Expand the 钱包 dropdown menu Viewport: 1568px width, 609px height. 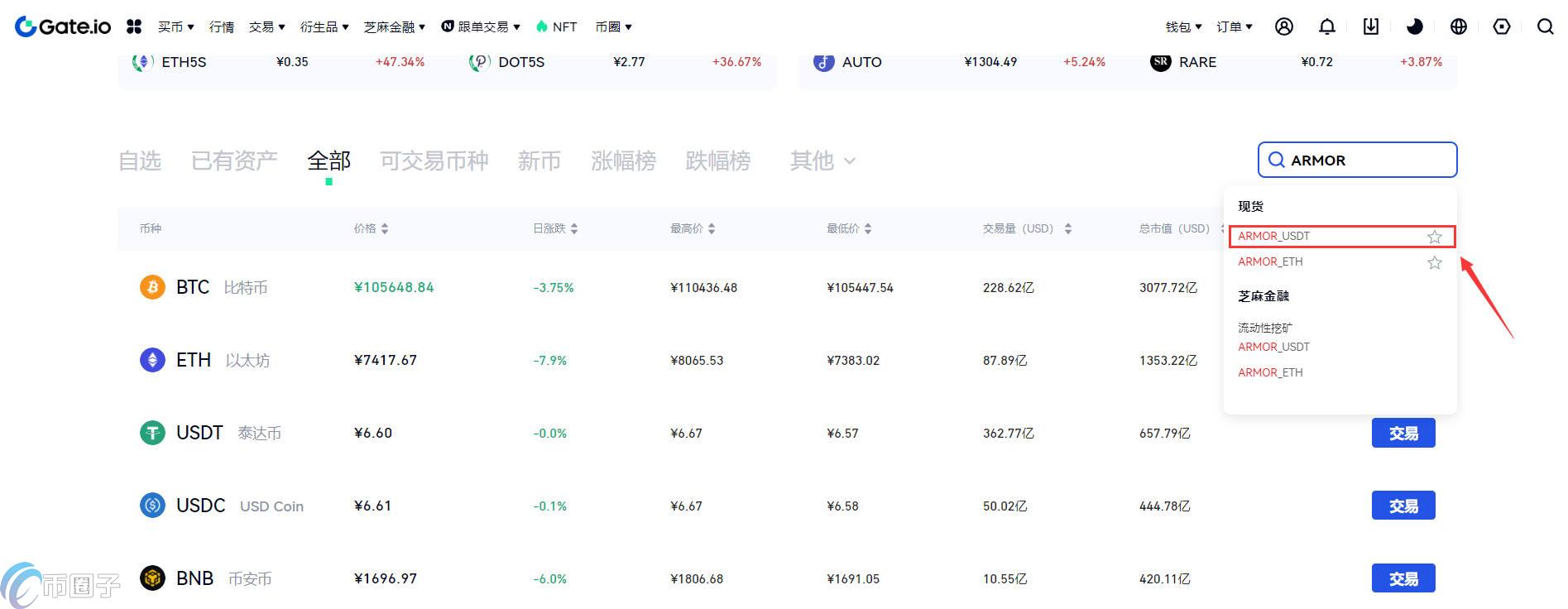tap(1183, 26)
